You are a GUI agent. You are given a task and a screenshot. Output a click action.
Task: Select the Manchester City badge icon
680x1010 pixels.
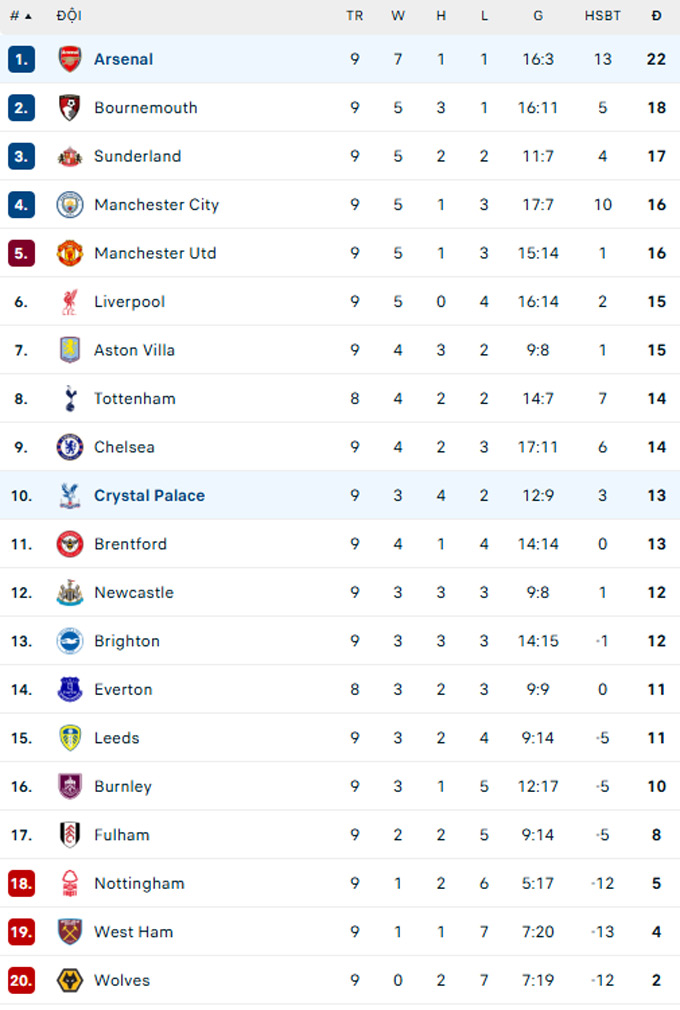[x=69, y=205]
